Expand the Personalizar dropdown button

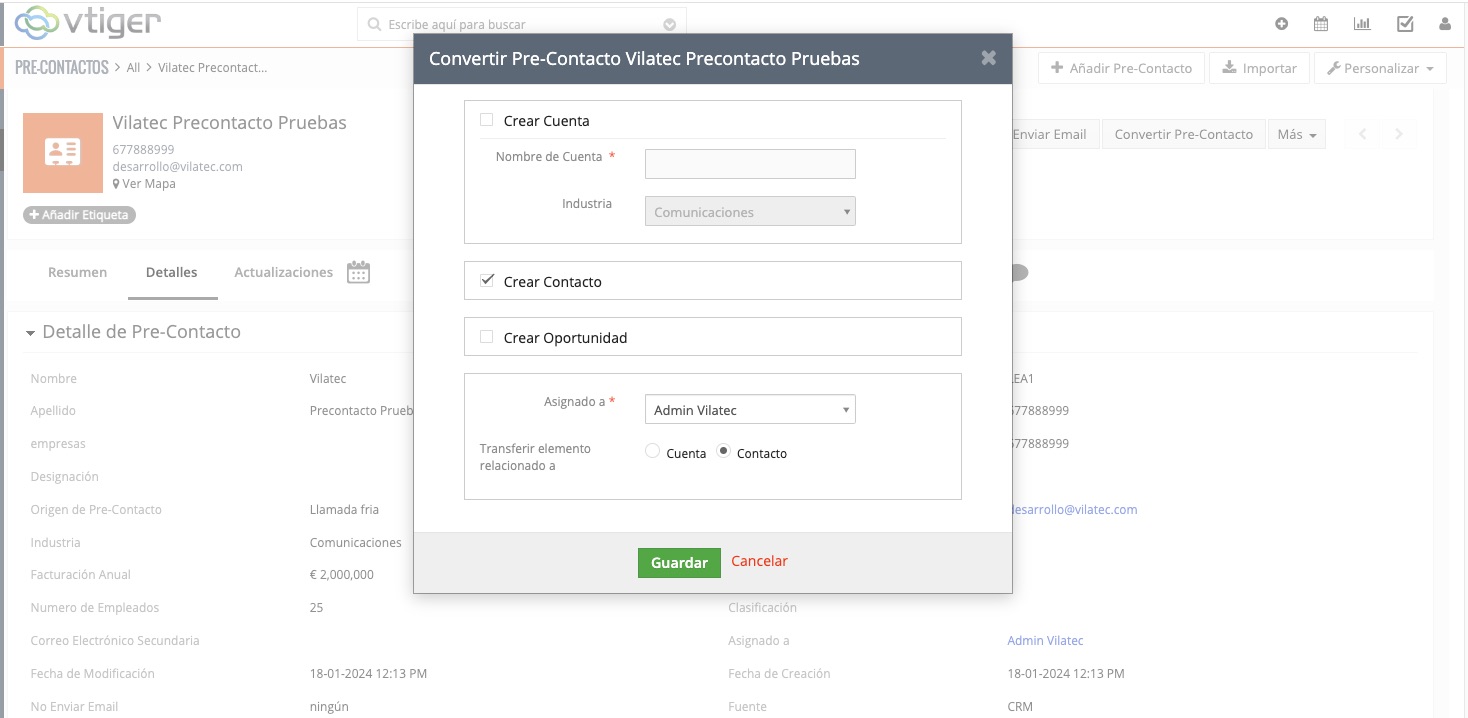click(x=1380, y=68)
